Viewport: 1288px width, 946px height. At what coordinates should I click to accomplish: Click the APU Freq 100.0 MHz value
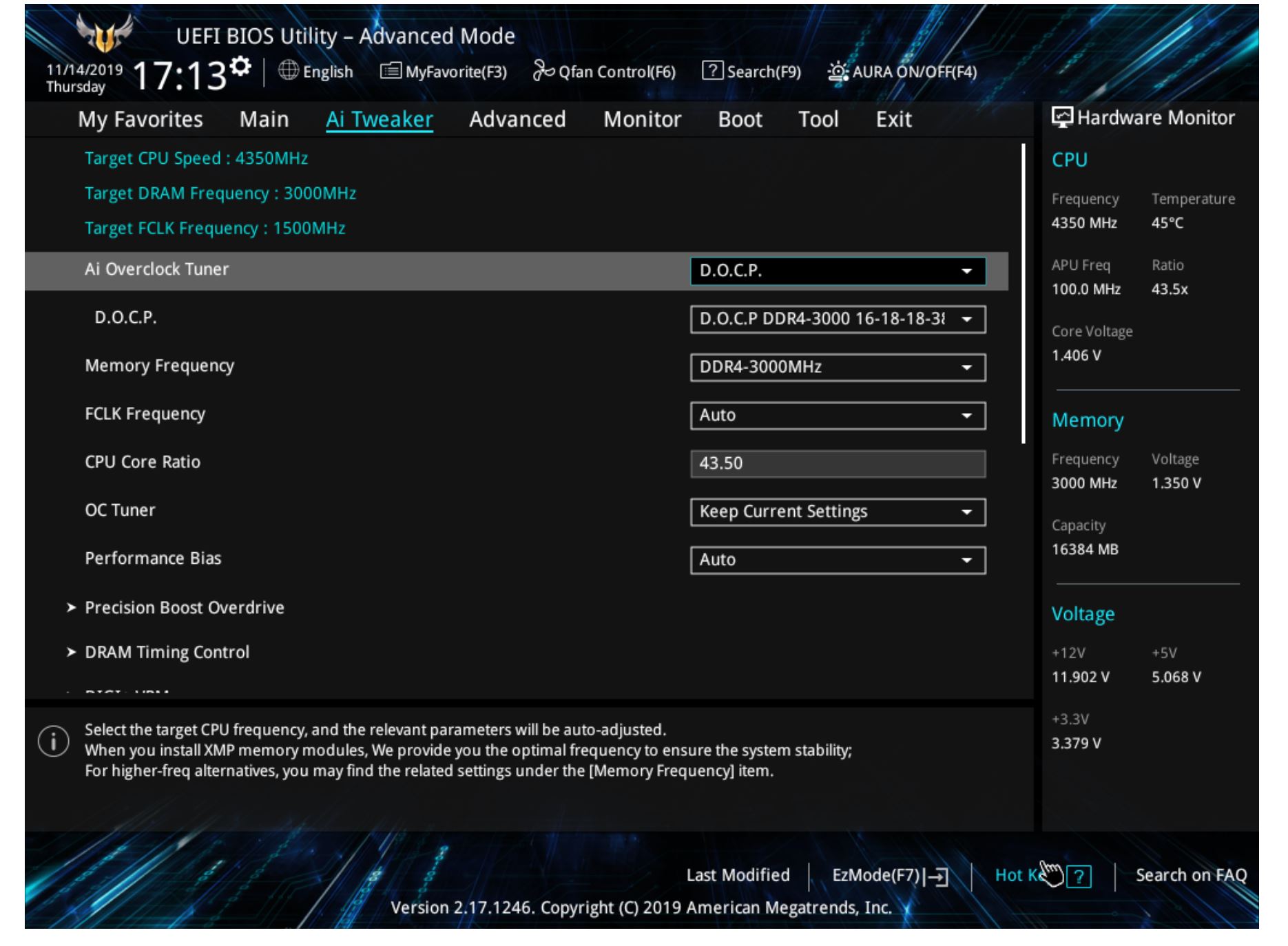(x=1086, y=289)
